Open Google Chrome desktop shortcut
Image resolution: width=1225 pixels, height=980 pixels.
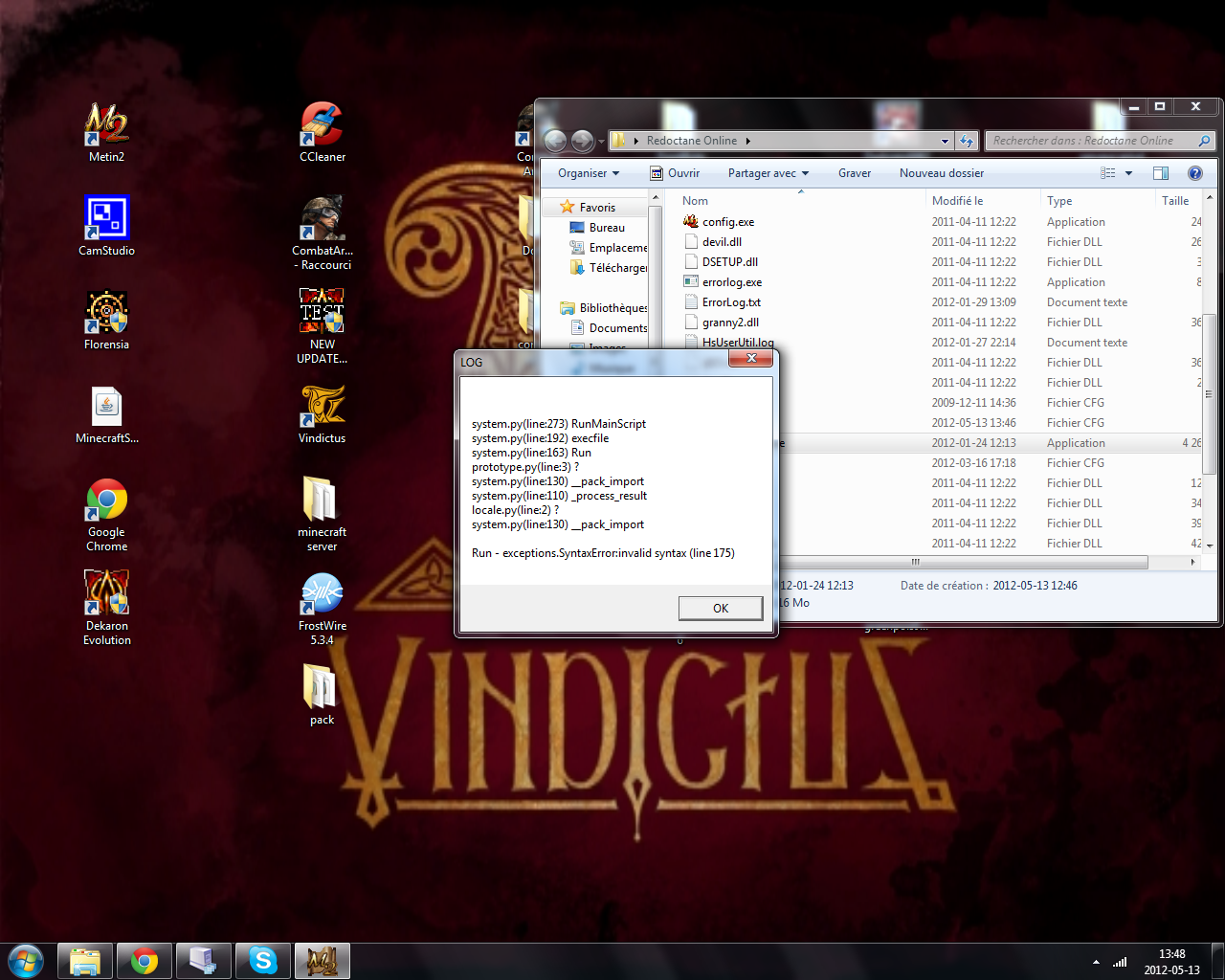pyautogui.click(x=106, y=515)
